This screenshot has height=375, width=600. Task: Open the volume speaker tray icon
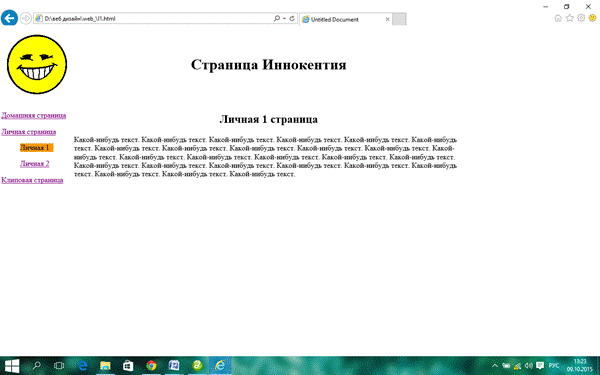(529, 366)
